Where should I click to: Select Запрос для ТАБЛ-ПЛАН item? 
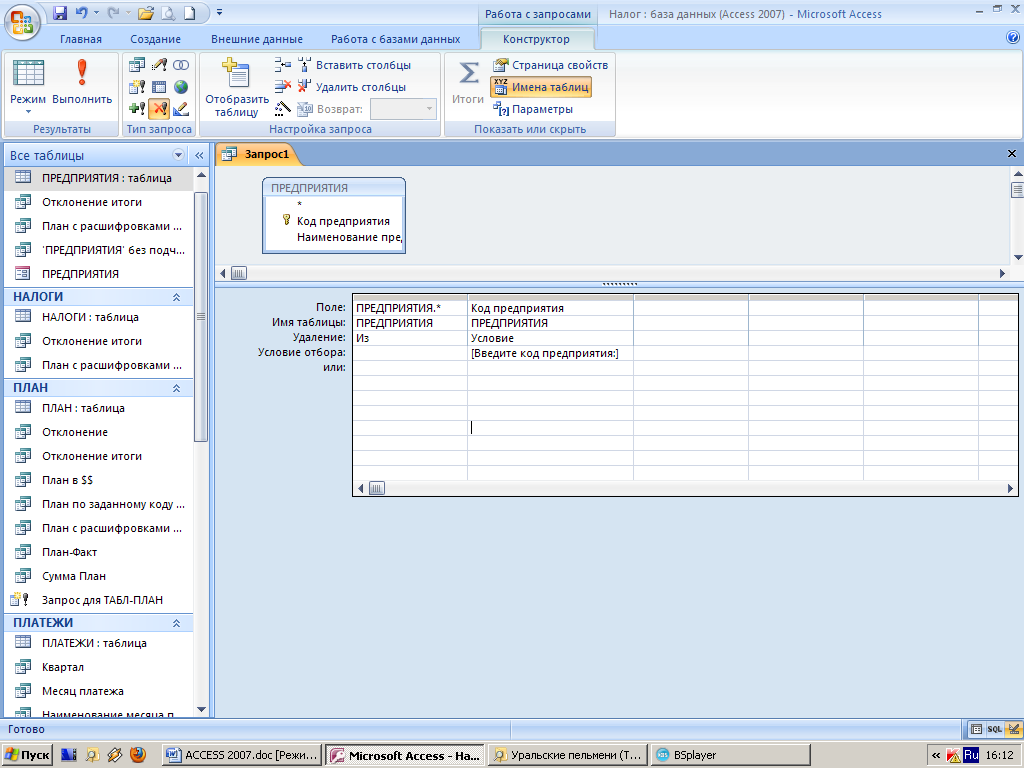99,600
